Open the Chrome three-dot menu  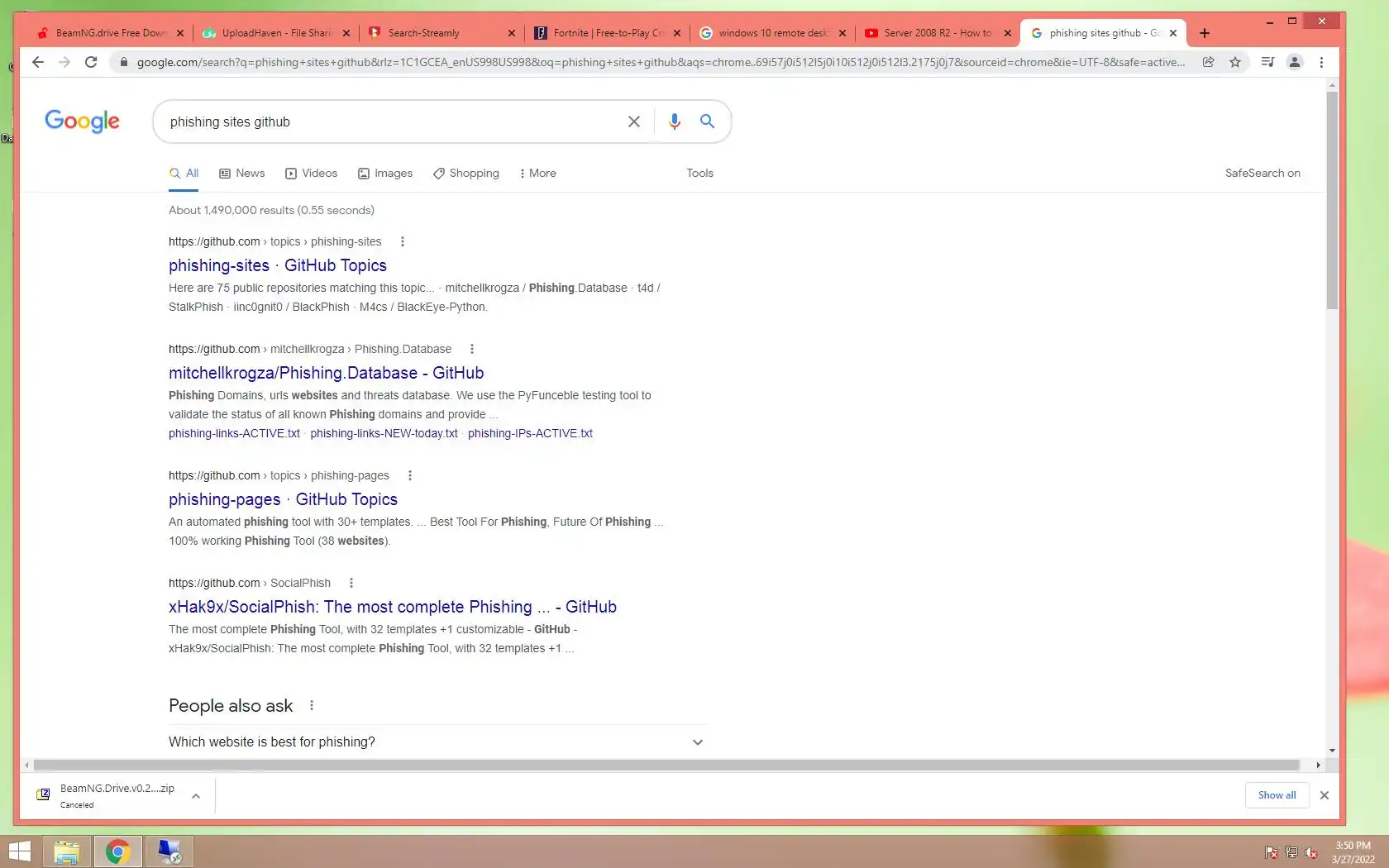(1321, 62)
